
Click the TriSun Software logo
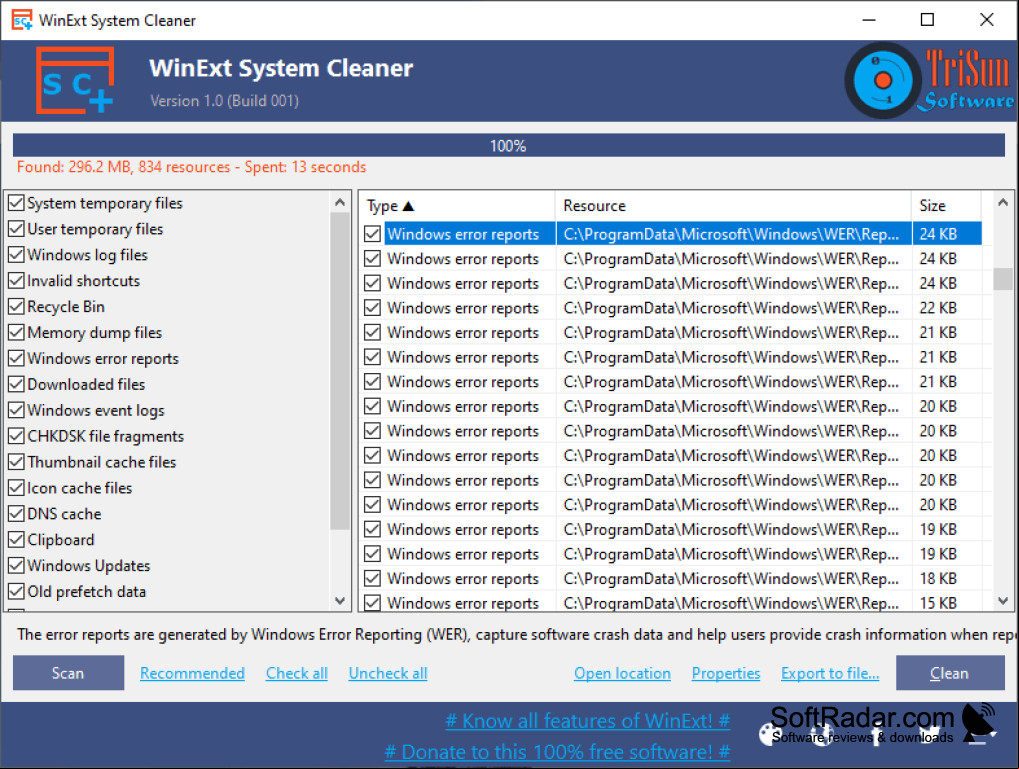(x=930, y=80)
